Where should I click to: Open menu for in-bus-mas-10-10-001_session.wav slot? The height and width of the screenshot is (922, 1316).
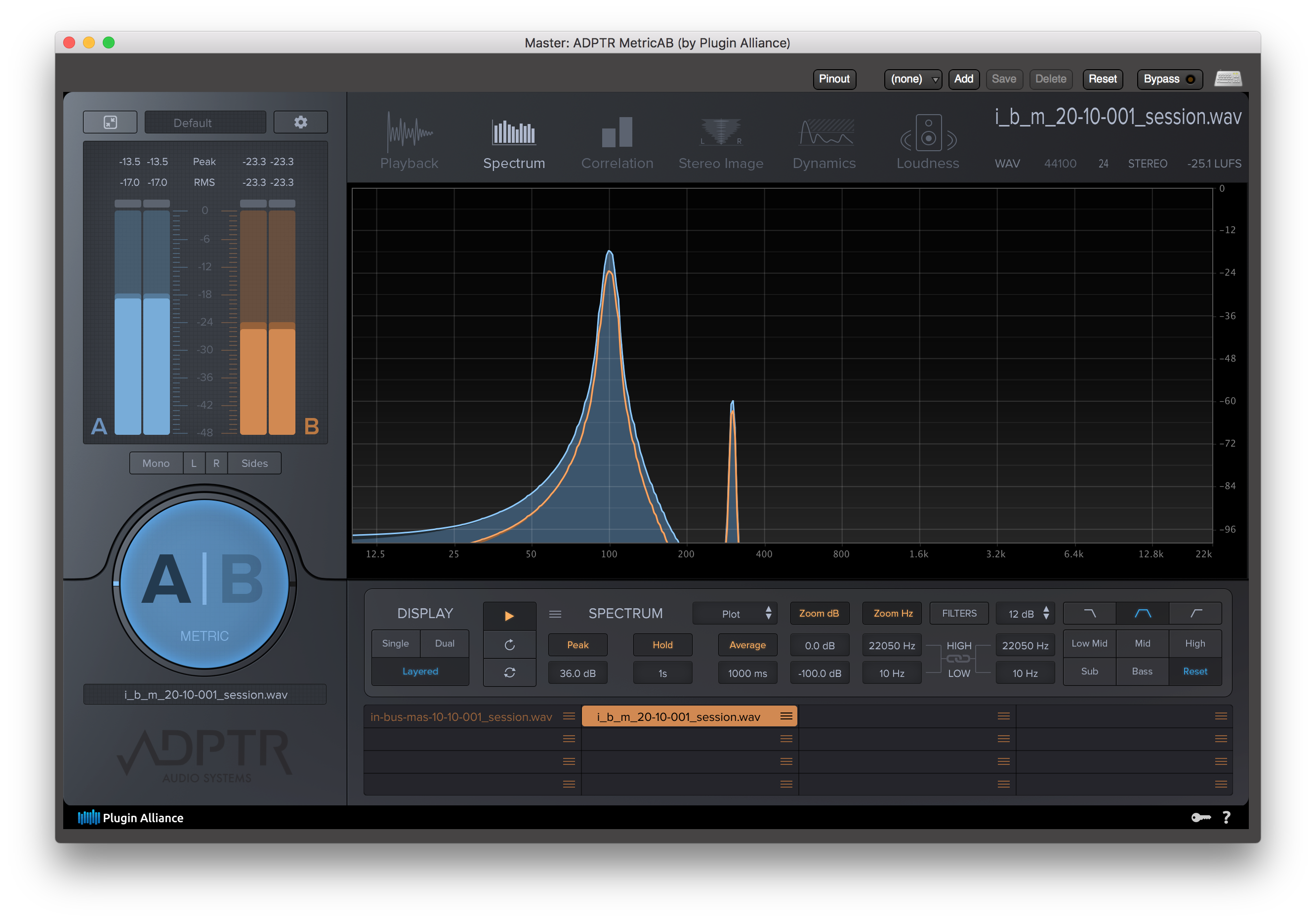pos(569,716)
